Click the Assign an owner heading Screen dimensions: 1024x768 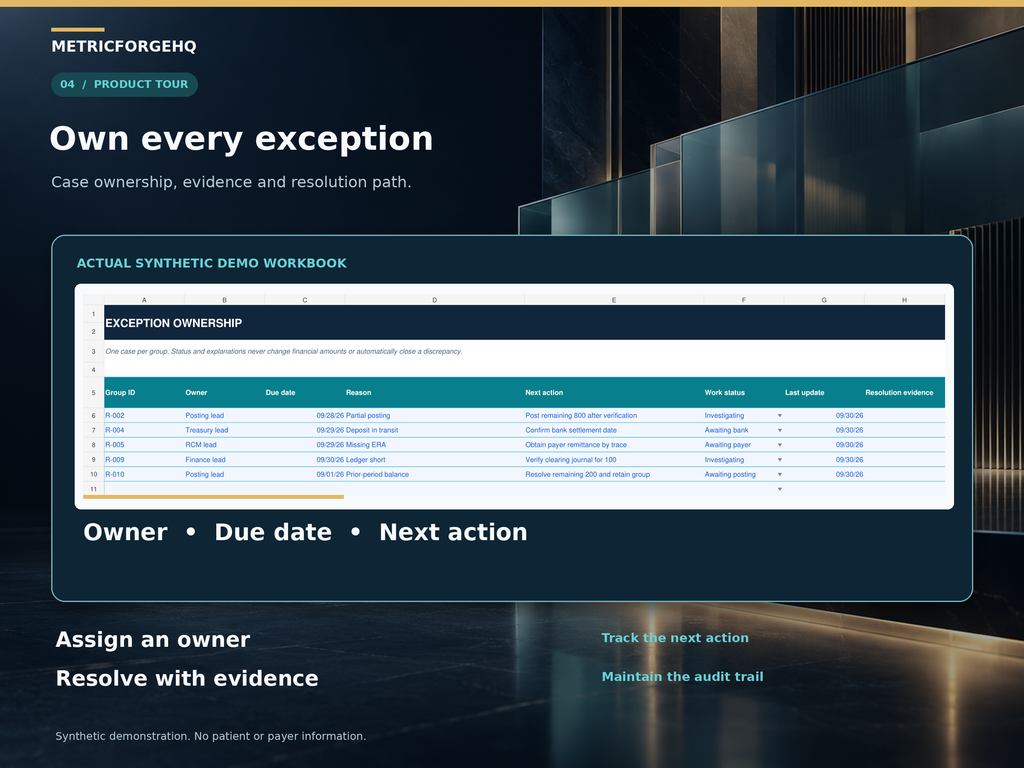point(153,639)
